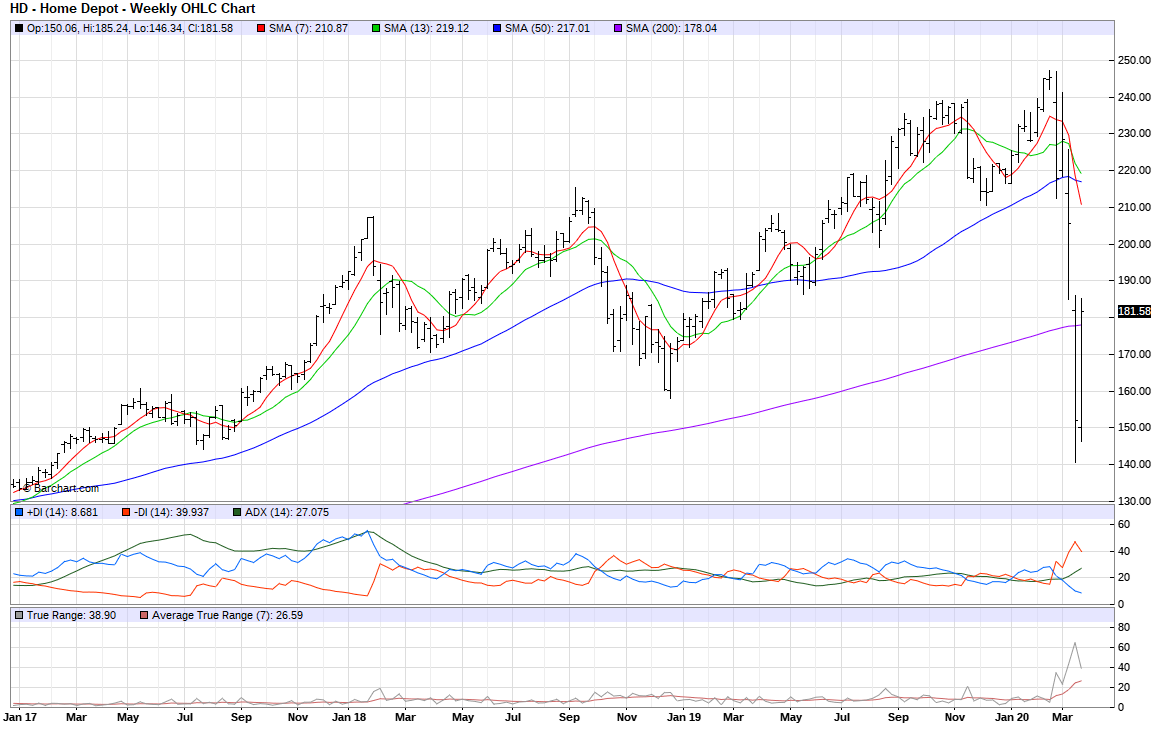Image resolution: width=1156 pixels, height=748 pixels.
Task: Click the Barchart.com copyright text
Action: (x=61, y=489)
